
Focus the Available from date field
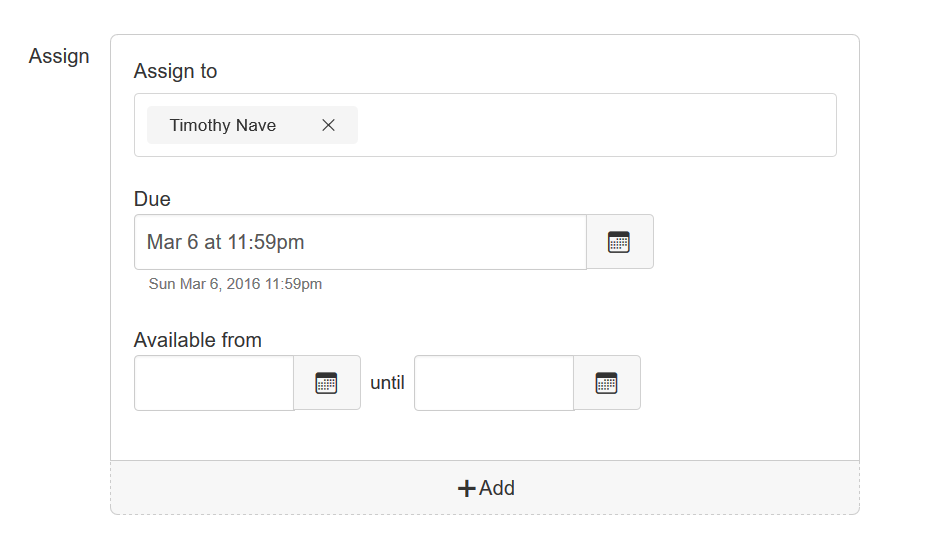214,383
